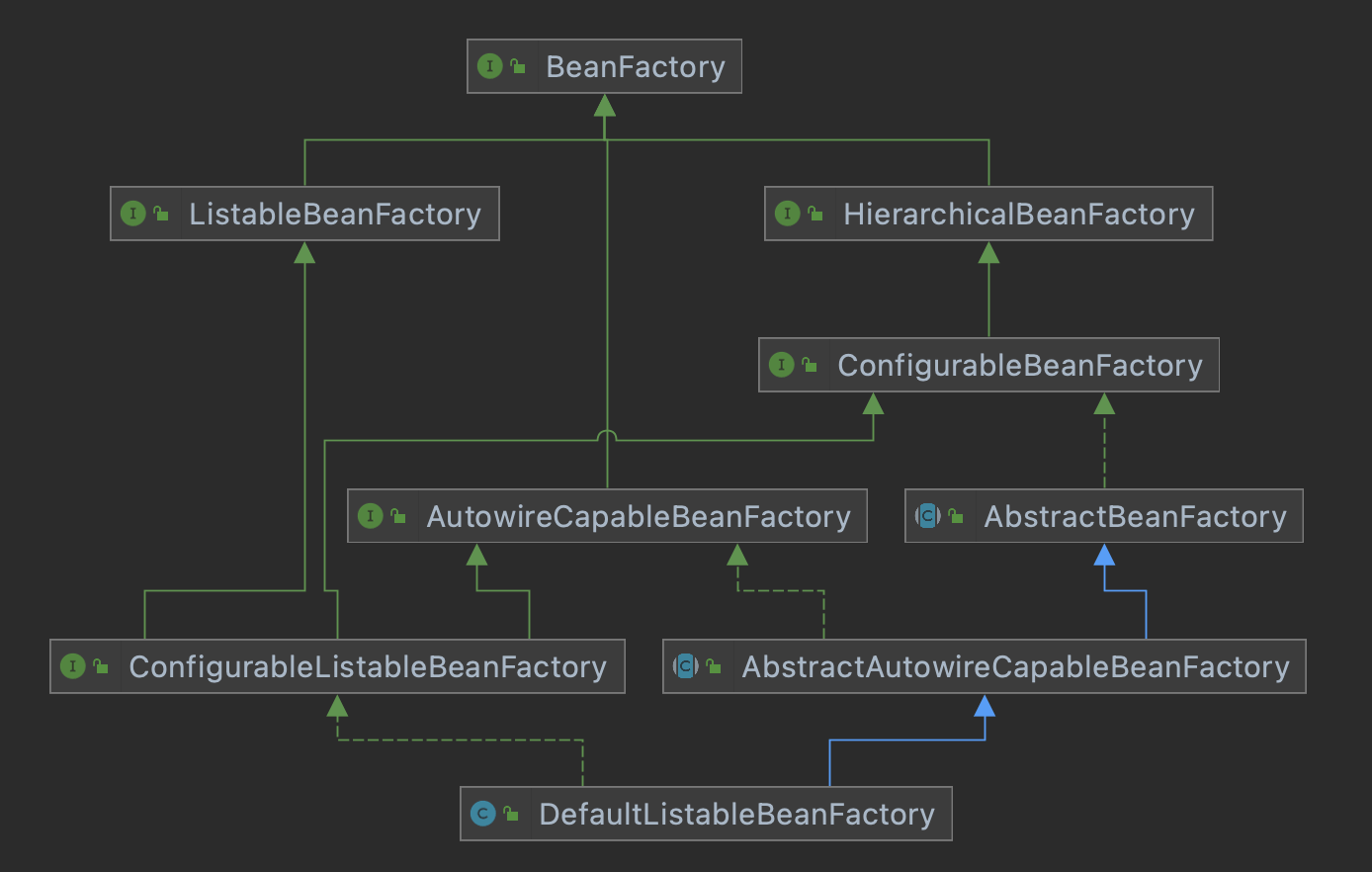Viewport: 1372px width, 872px height.
Task: Select the BeanFactory node label
Action: click(636, 66)
